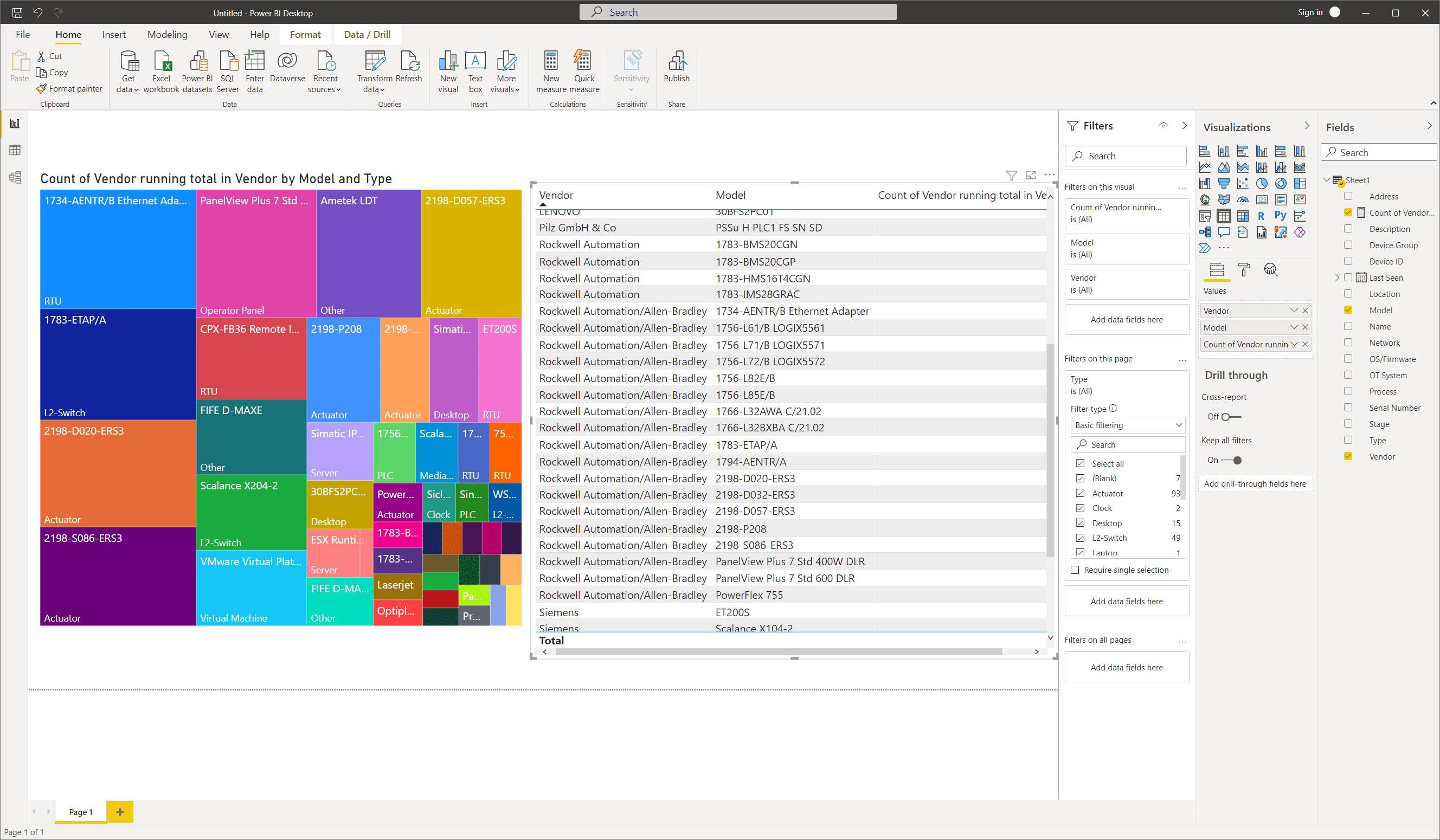1440x840 pixels.
Task: Pick the scatter chart visualization
Action: (x=1242, y=183)
